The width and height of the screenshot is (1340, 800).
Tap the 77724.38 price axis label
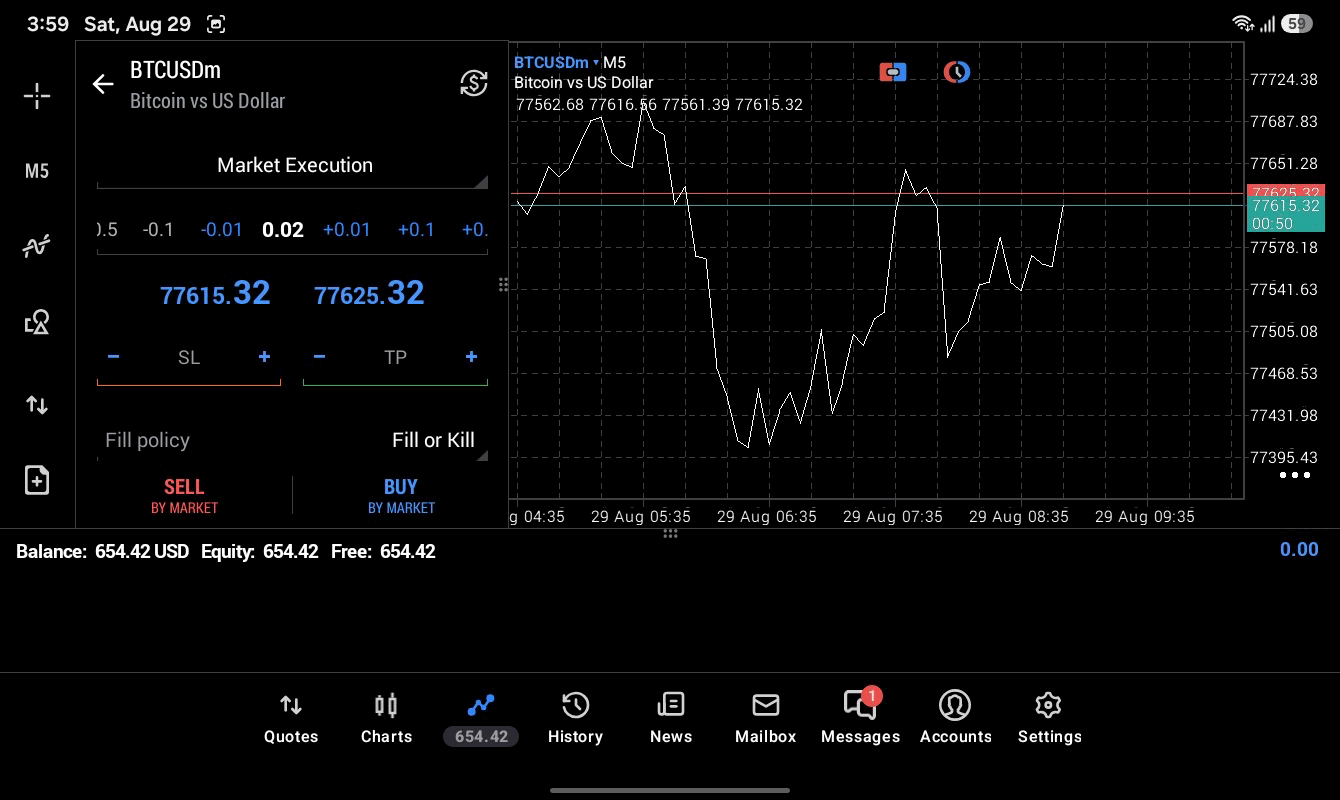coord(1284,79)
